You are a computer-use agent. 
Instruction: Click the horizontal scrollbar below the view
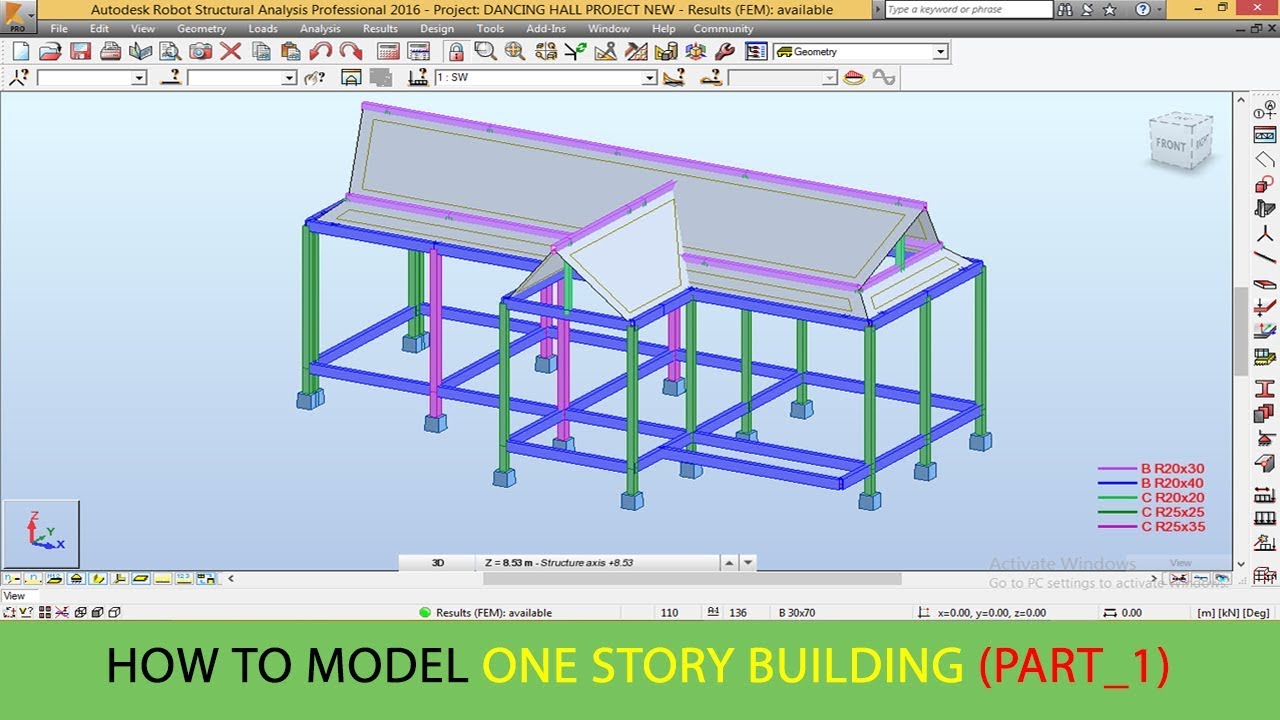(x=690, y=578)
